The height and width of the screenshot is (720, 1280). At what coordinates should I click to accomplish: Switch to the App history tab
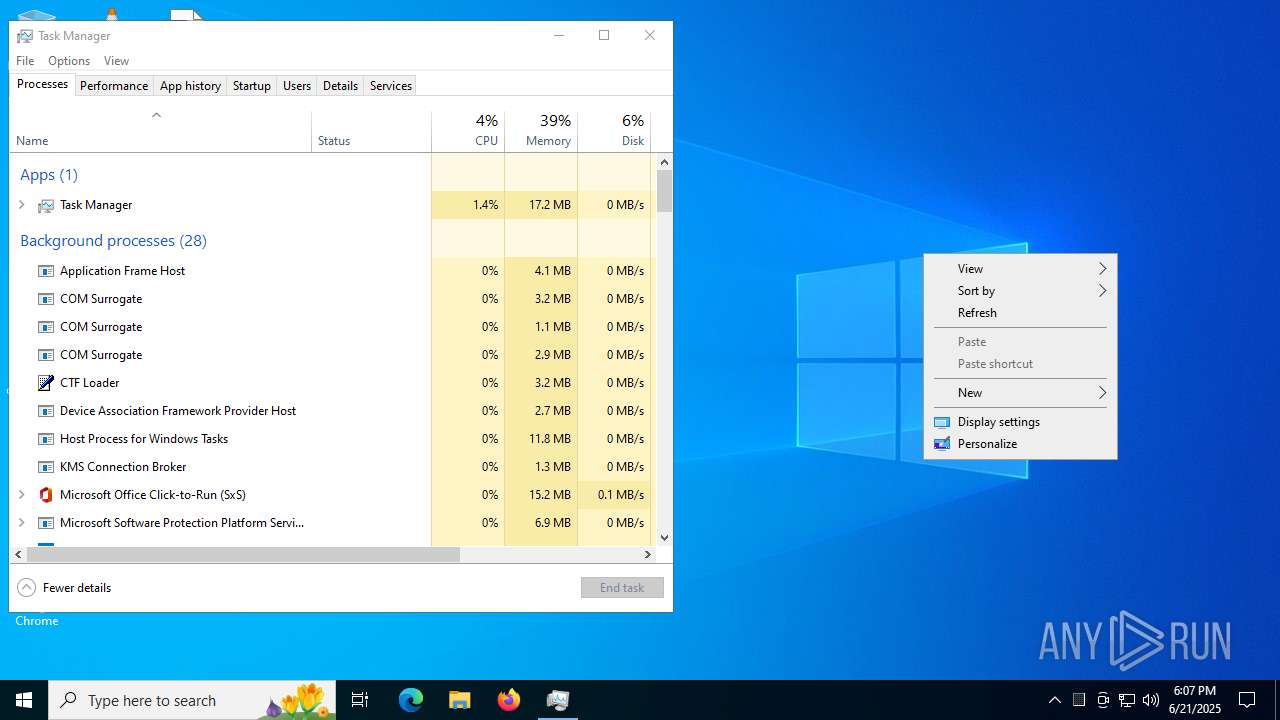pos(190,86)
